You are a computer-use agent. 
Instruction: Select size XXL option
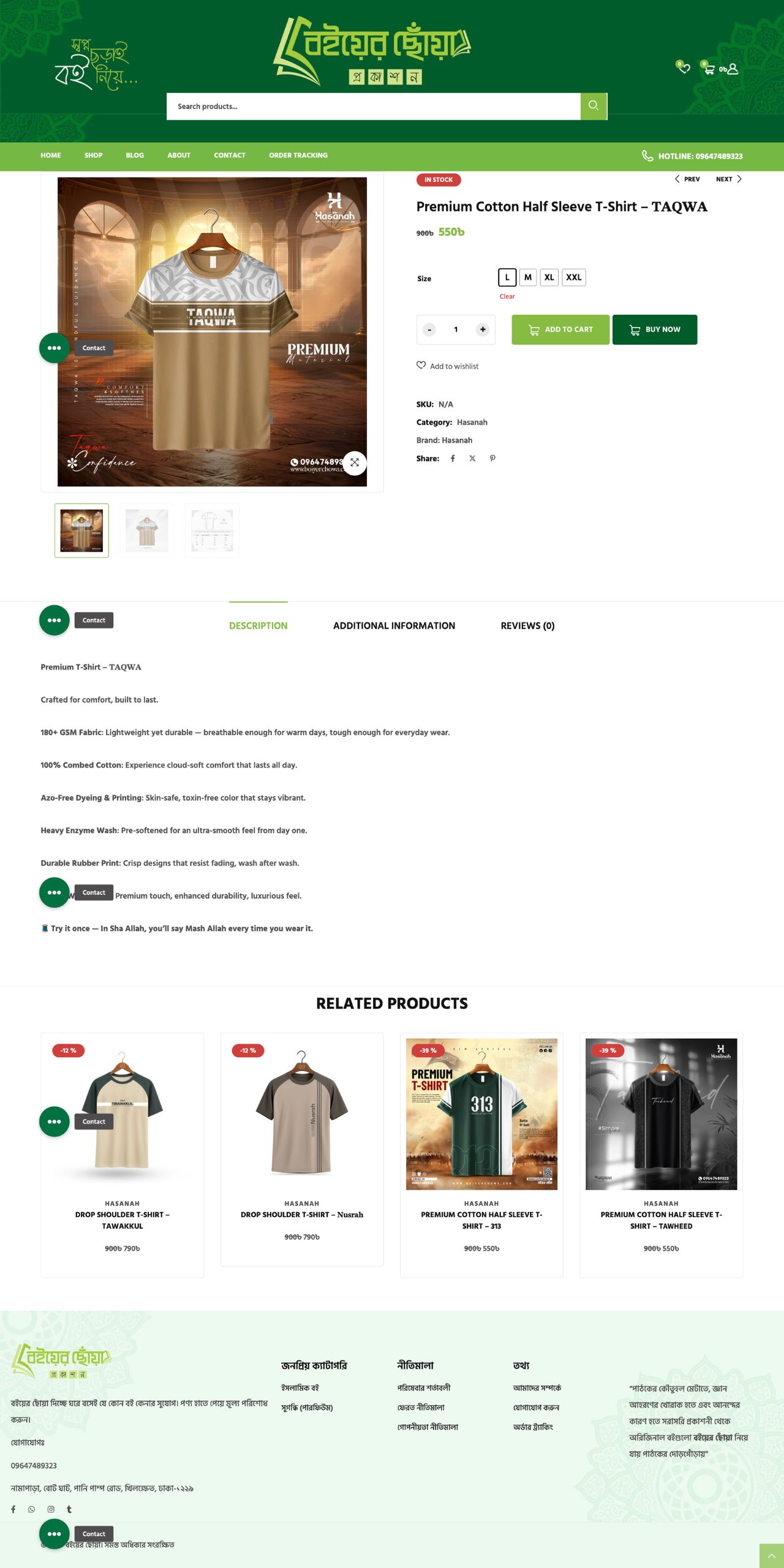573,277
